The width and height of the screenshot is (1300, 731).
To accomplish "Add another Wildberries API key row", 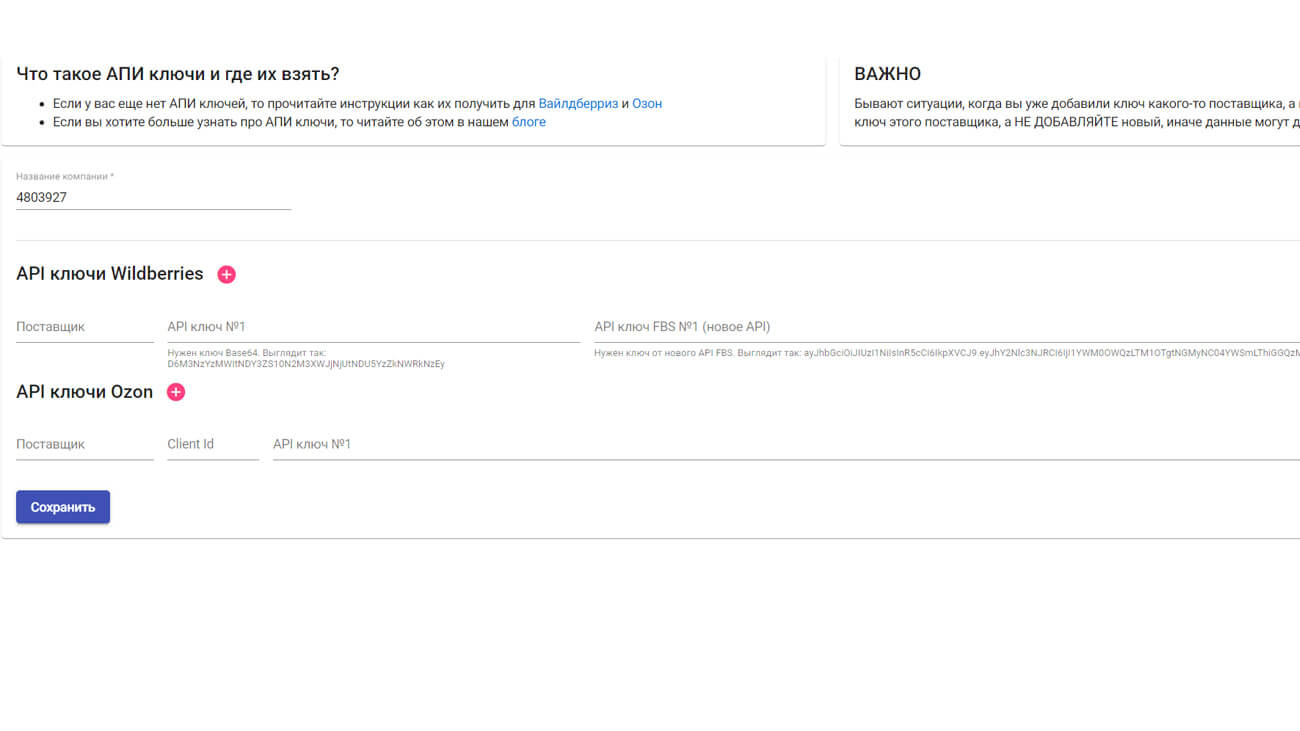I will point(227,274).
